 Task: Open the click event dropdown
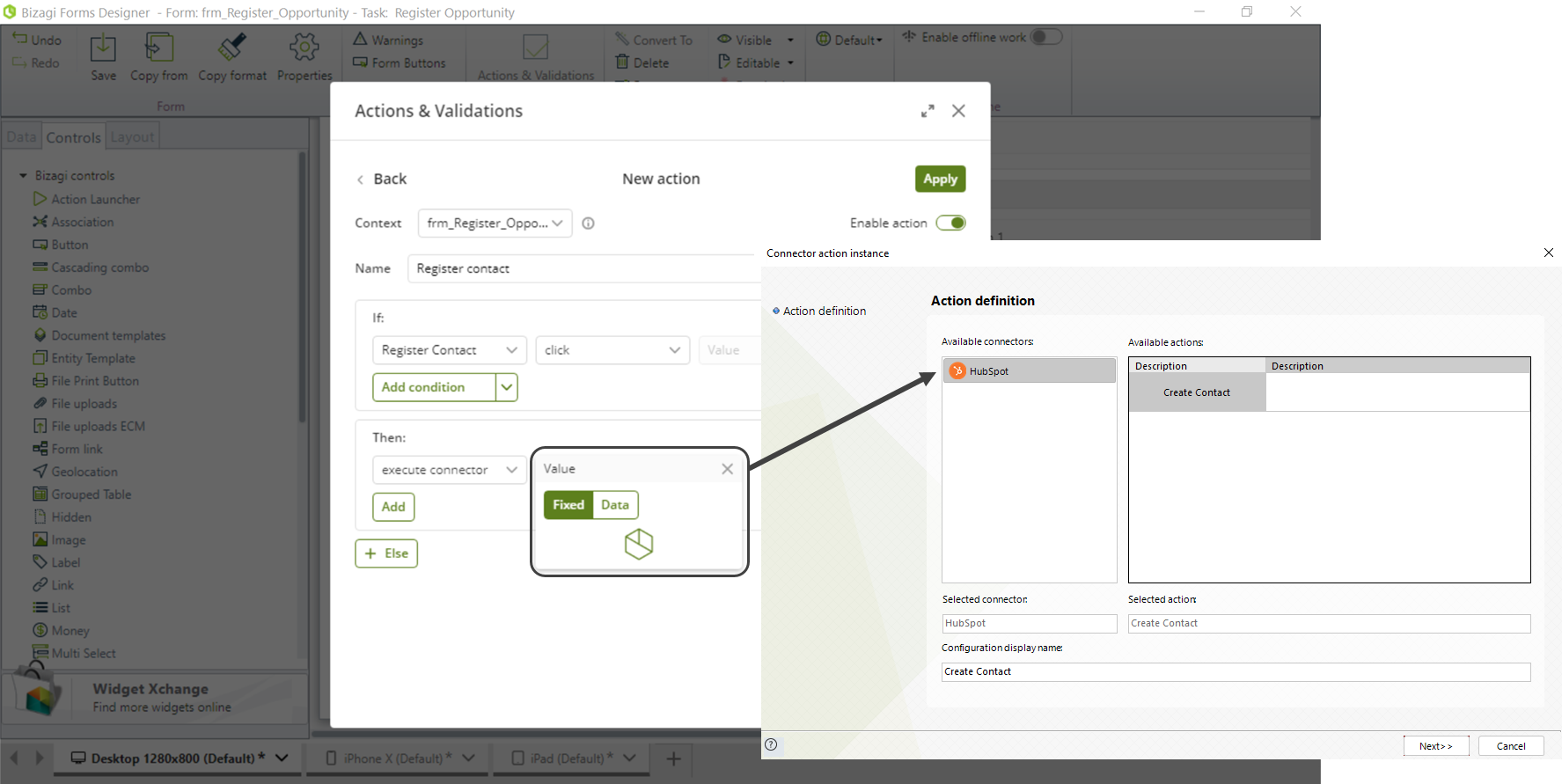point(612,350)
